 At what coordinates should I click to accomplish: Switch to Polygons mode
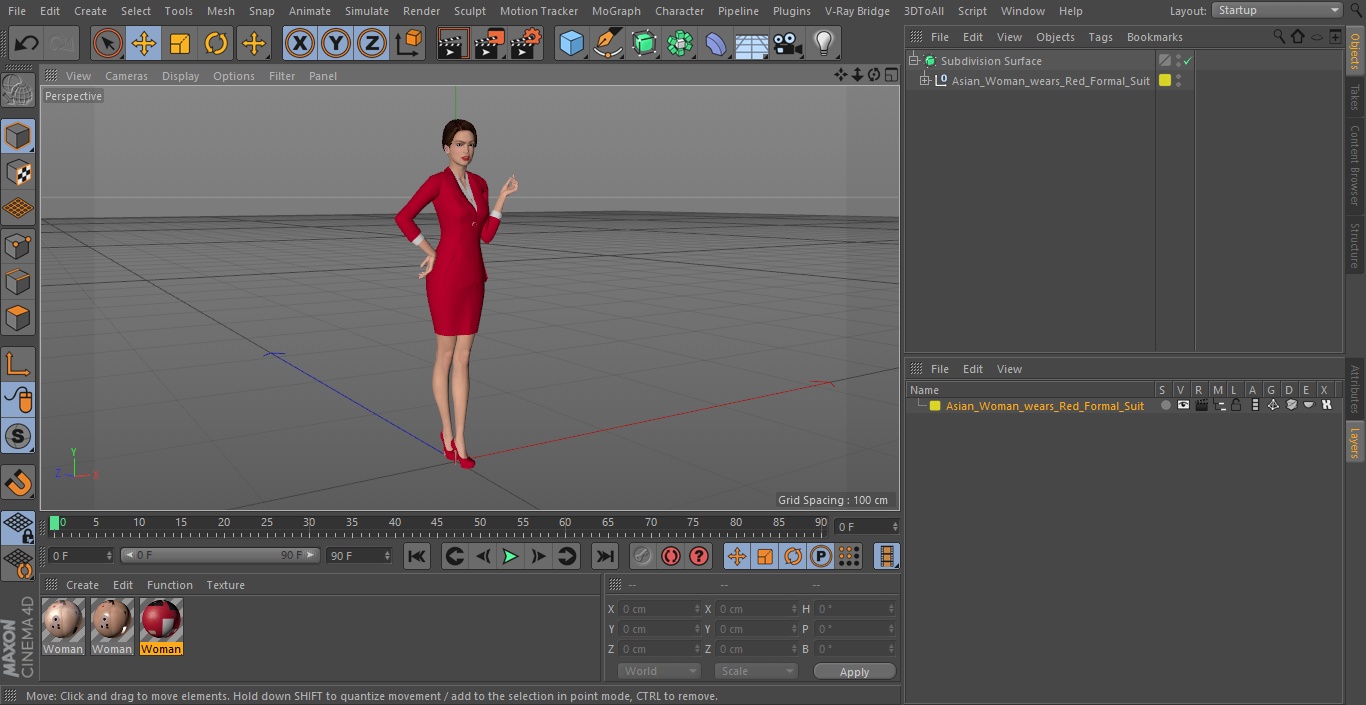pos(18,319)
